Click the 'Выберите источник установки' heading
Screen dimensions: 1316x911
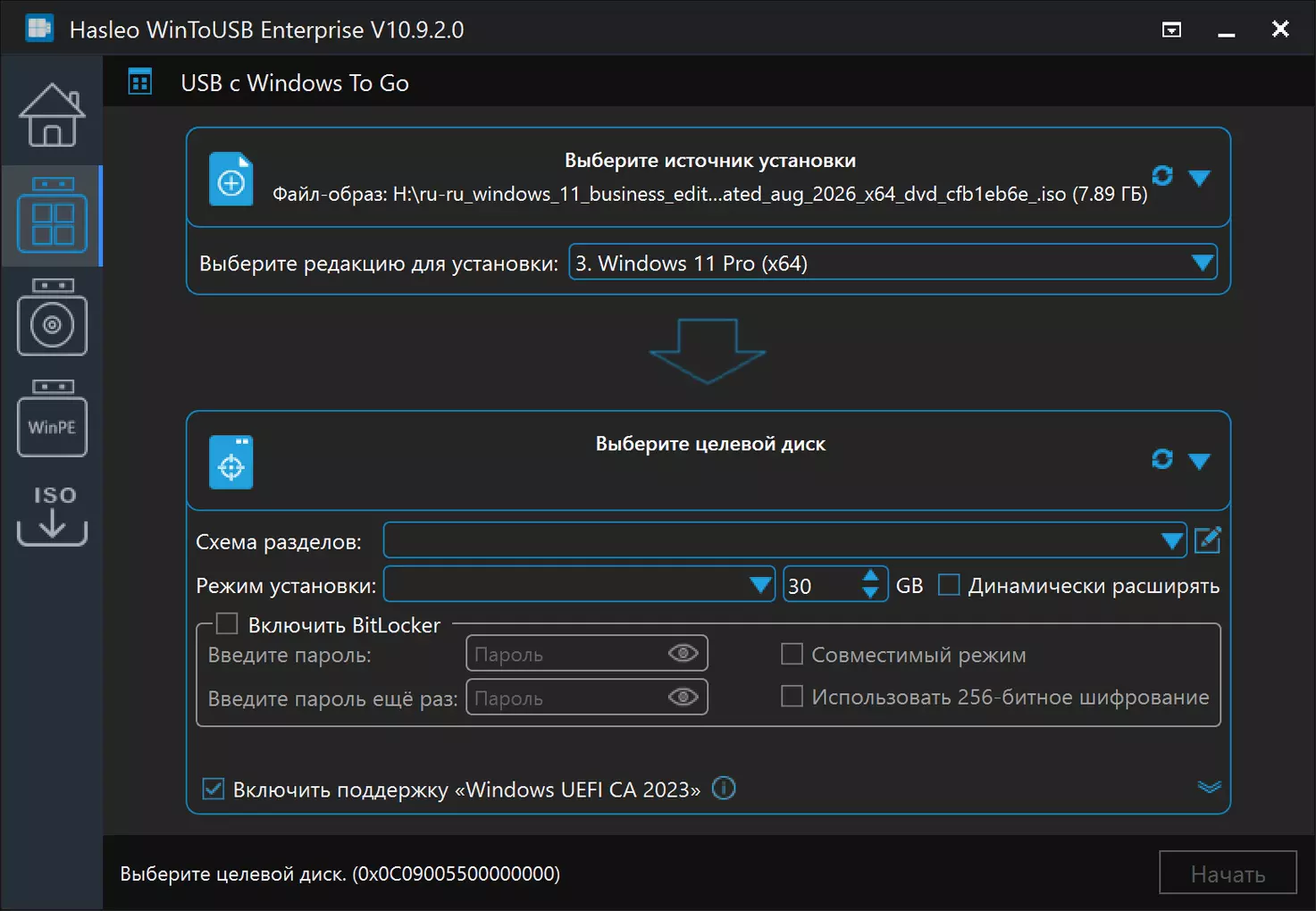pos(710,161)
